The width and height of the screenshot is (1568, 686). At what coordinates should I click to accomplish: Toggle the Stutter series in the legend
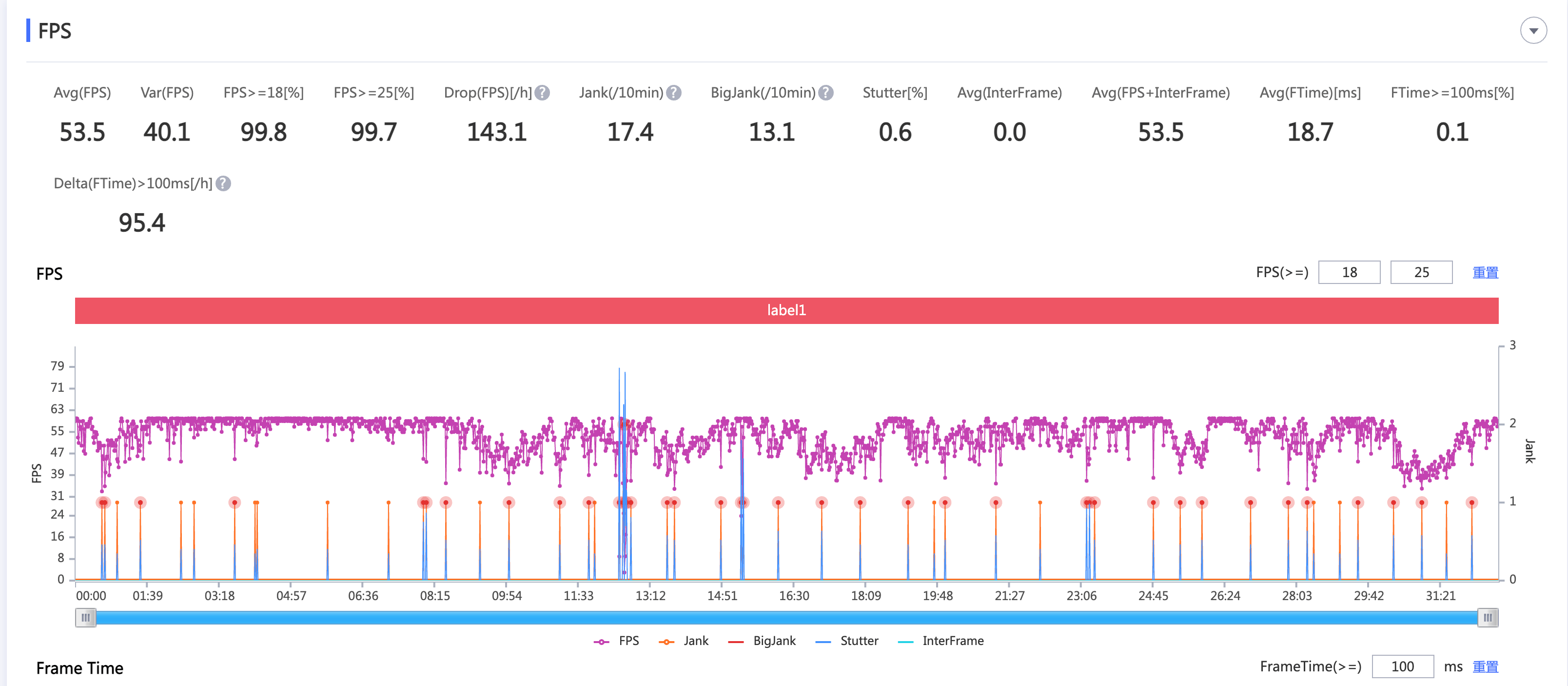click(847, 641)
